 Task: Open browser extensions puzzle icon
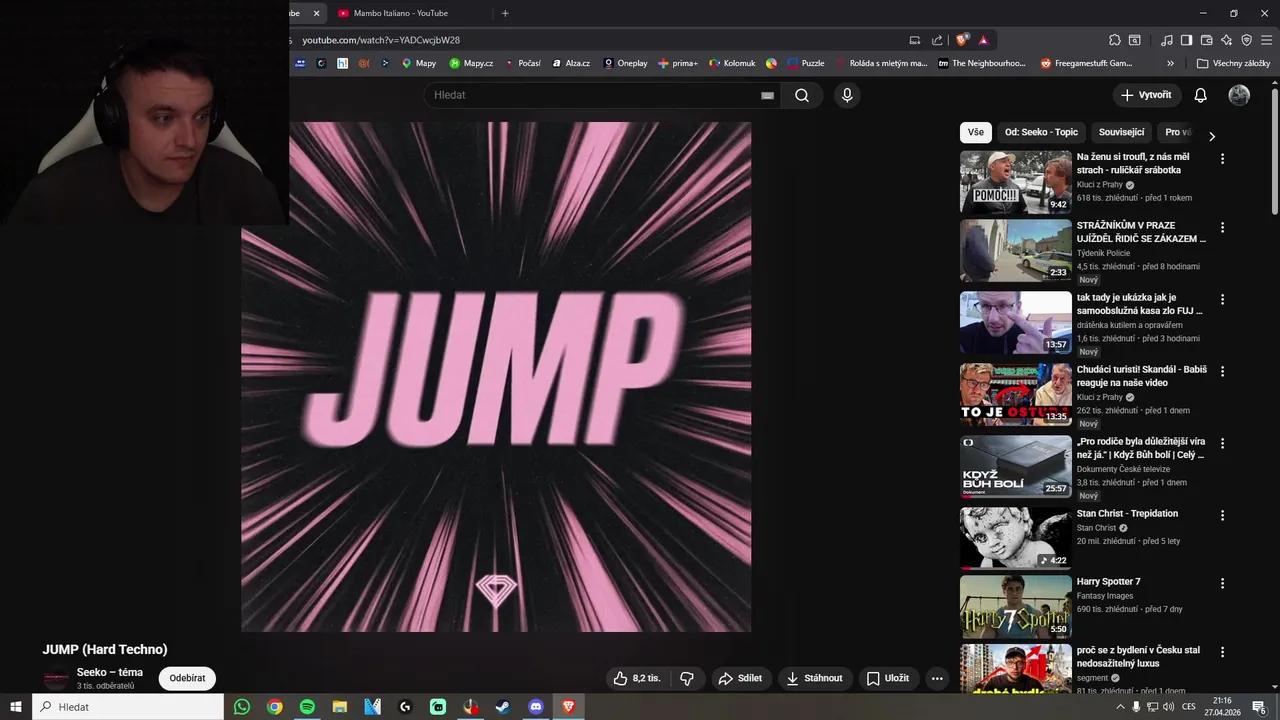1115,40
